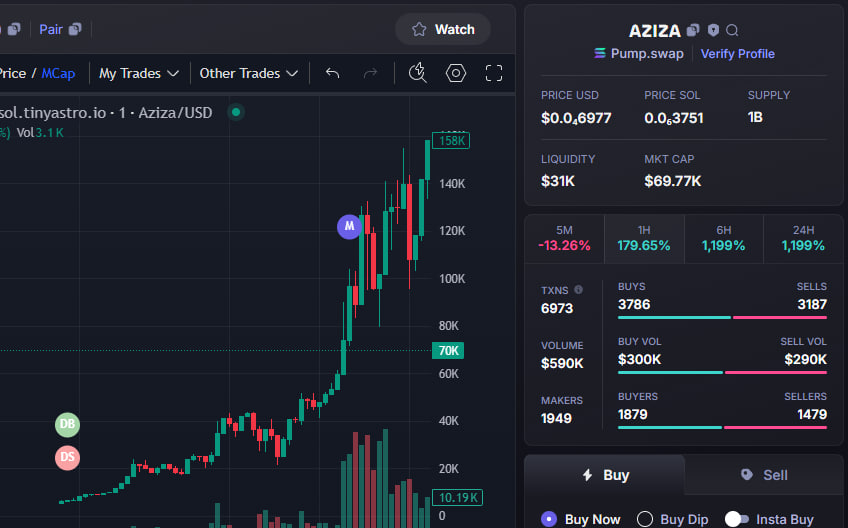Switch to the Buy tab

tap(605, 475)
